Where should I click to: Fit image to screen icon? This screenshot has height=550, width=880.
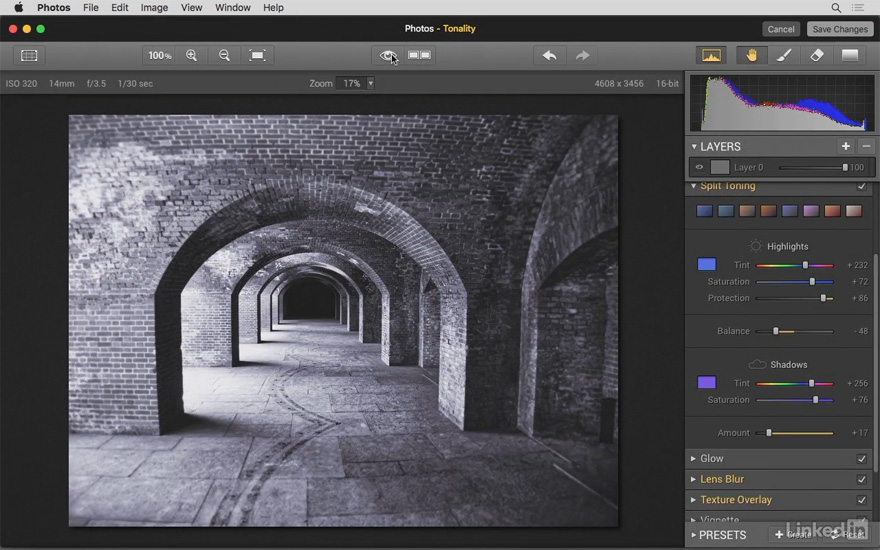point(257,55)
